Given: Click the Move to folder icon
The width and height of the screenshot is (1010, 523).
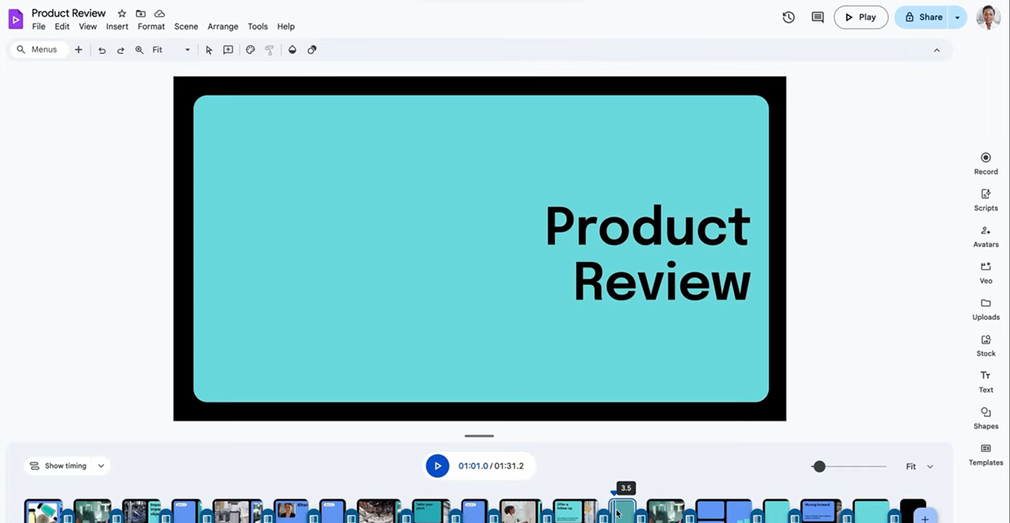Looking at the screenshot, I should coord(140,14).
